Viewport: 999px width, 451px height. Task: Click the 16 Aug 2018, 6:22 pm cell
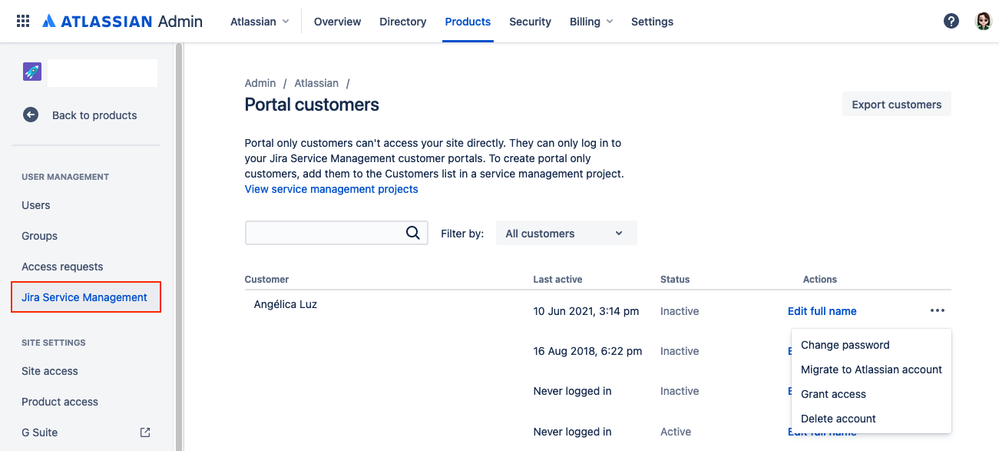click(587, 351)
